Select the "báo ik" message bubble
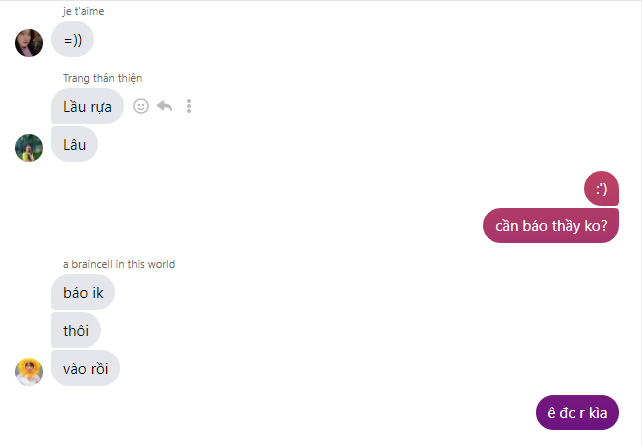The width and height of the screenshot is (642, 446). [83, 292]
